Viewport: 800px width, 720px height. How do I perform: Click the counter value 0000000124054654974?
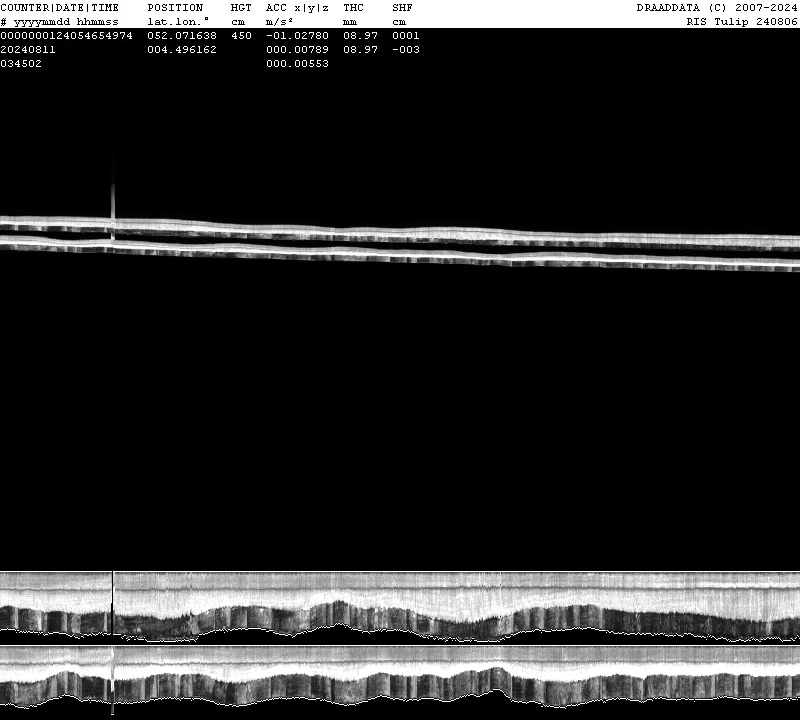[66, 35]
